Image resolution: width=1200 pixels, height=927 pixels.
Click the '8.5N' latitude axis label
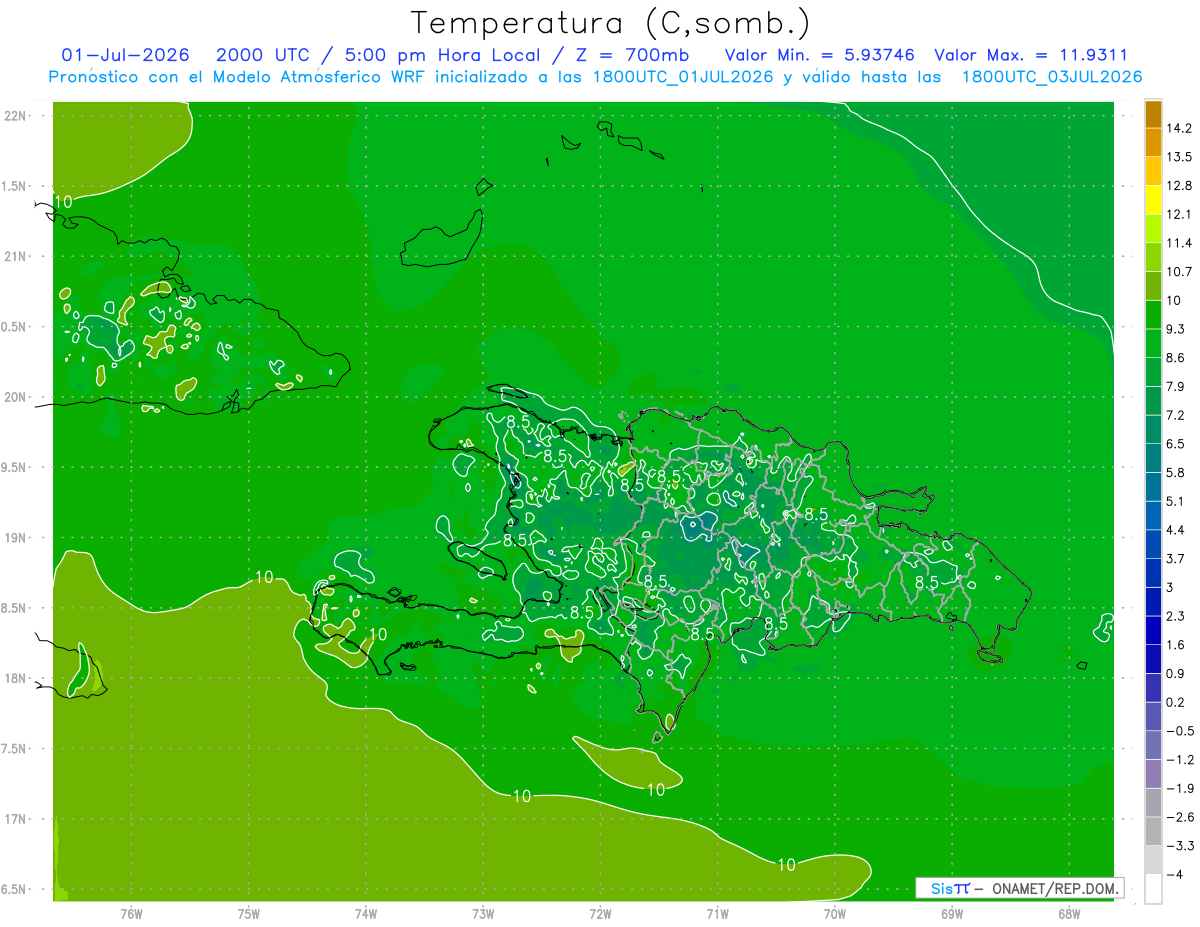(14, 608)
